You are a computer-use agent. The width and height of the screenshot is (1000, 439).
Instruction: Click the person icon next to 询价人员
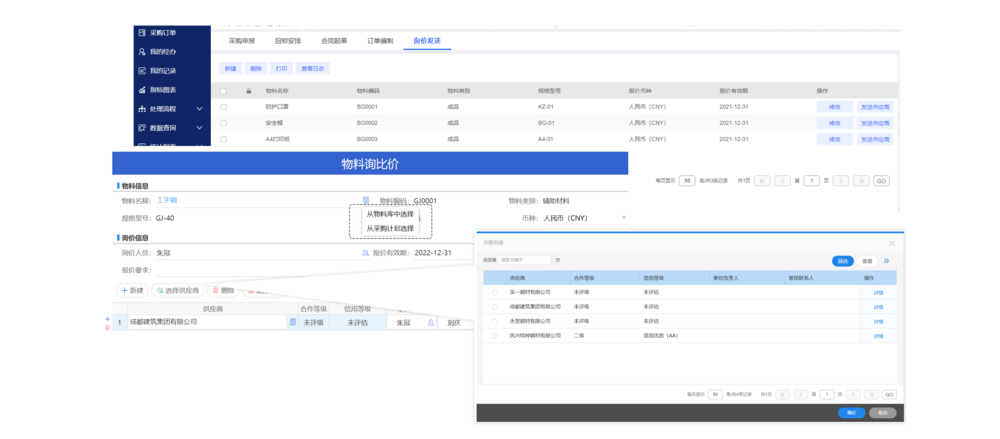click(x=365, y=253)
